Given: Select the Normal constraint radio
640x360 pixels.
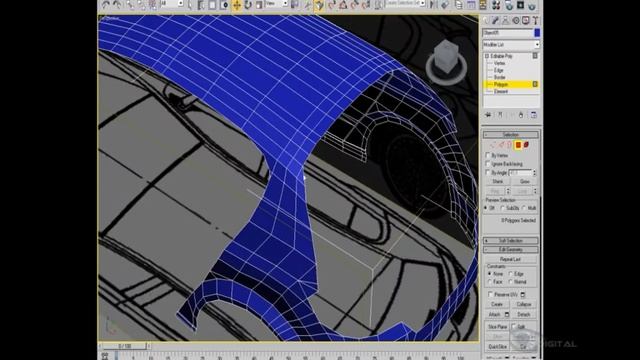Looking at the screenshot, I should (x=511, y=282).
